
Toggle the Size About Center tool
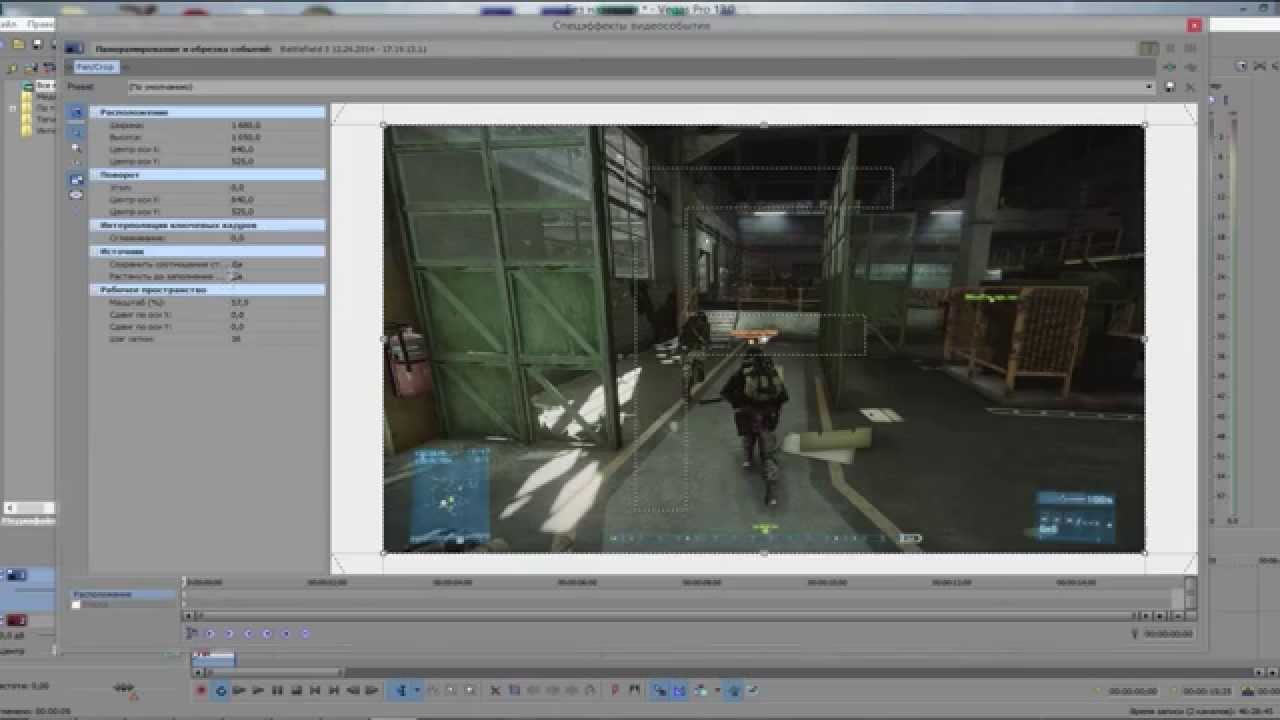pyautogui.click(x=76, y=195)
